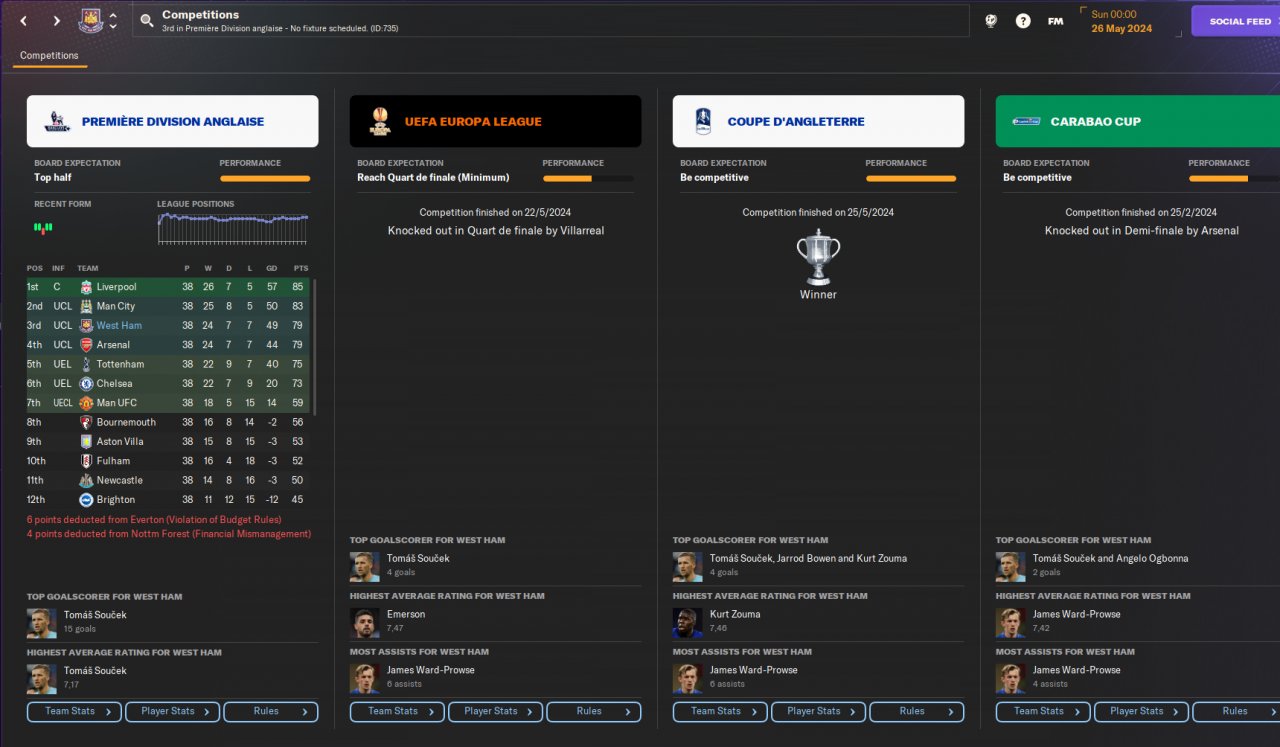The width and height of the screenshot is (1280, 747).
Task: Click the FA Cup winner trophy icon
Action: [x=818, y=257]
